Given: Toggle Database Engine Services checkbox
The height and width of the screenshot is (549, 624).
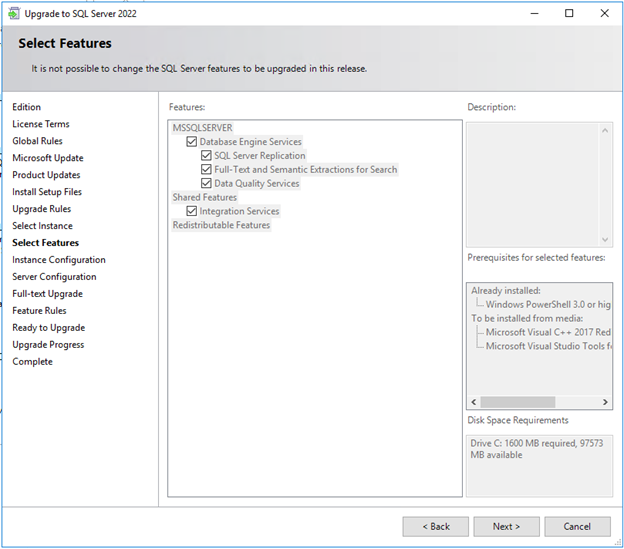Looking at the screenshot, I should 191,142.
